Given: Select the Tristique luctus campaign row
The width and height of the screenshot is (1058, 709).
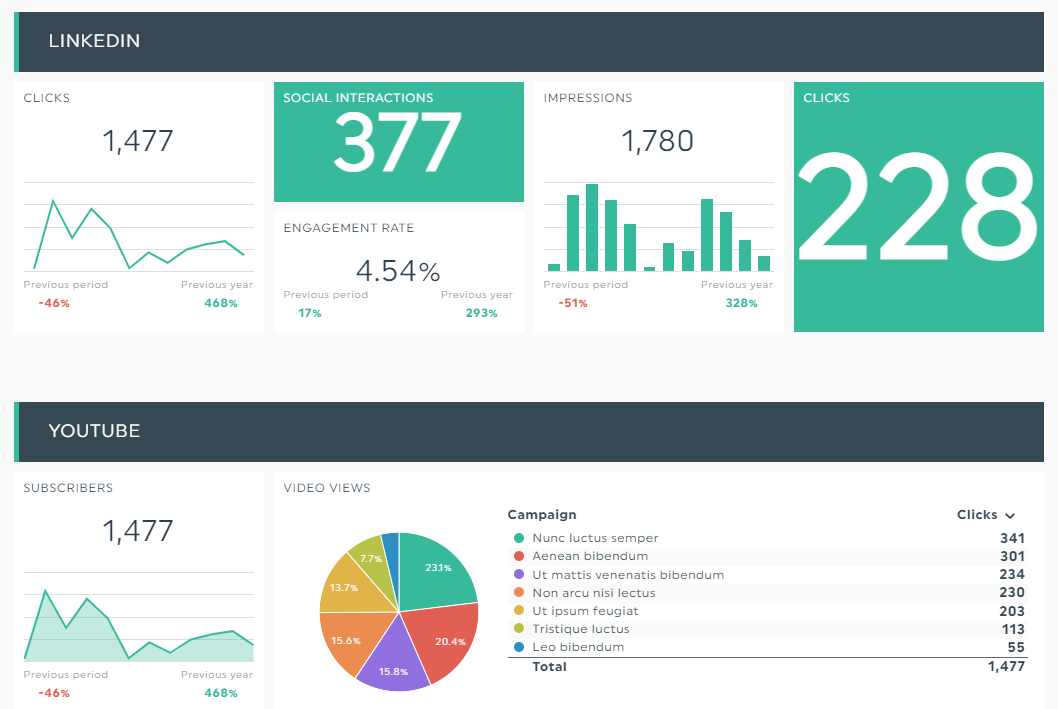Looking at the screenshot, I should (x=767, y=629).
